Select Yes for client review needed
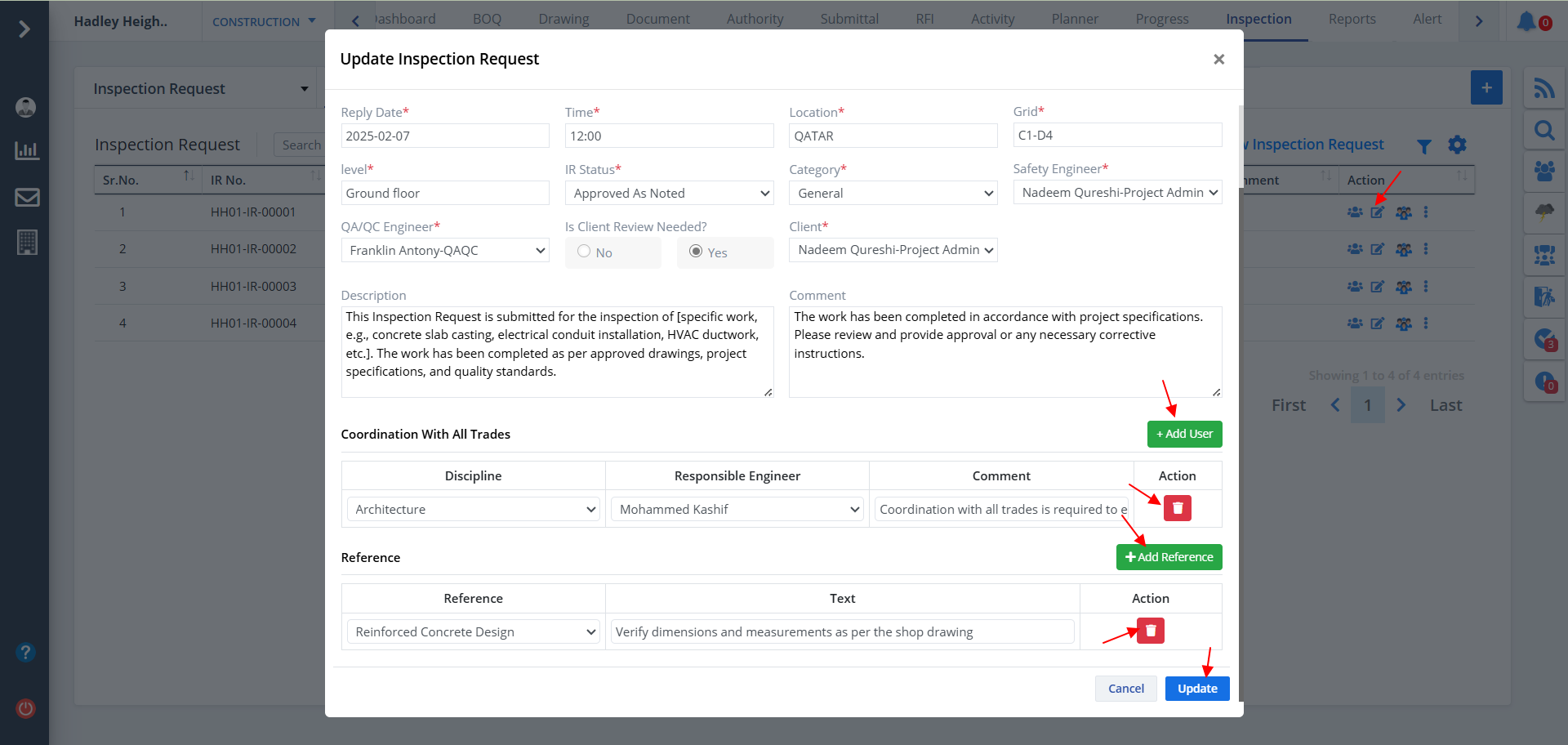 [696, 252]
